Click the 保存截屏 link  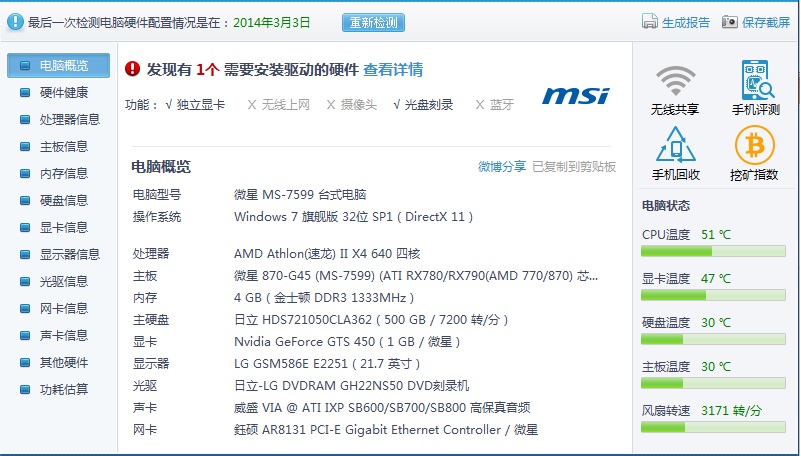(766, 22)
